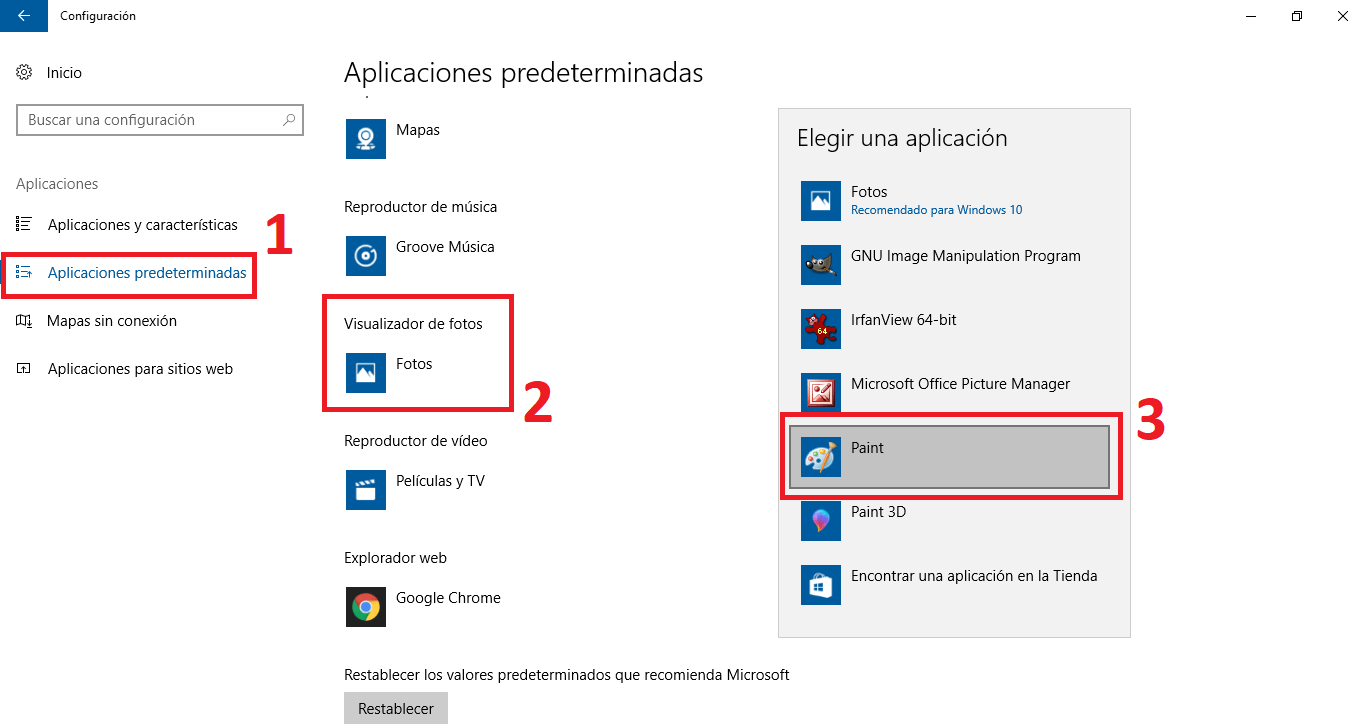The width and height of the screenshot is (1366, 725).
Task: Select Aplicaciones predeterminadas in sidebar
Action: [147, 273]
